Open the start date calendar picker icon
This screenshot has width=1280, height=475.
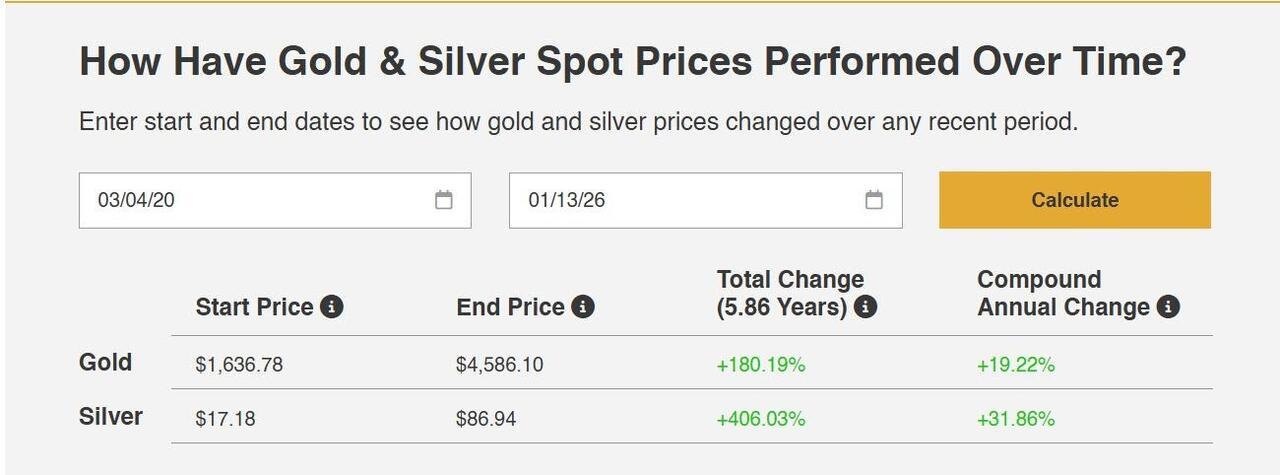(444, 200)
